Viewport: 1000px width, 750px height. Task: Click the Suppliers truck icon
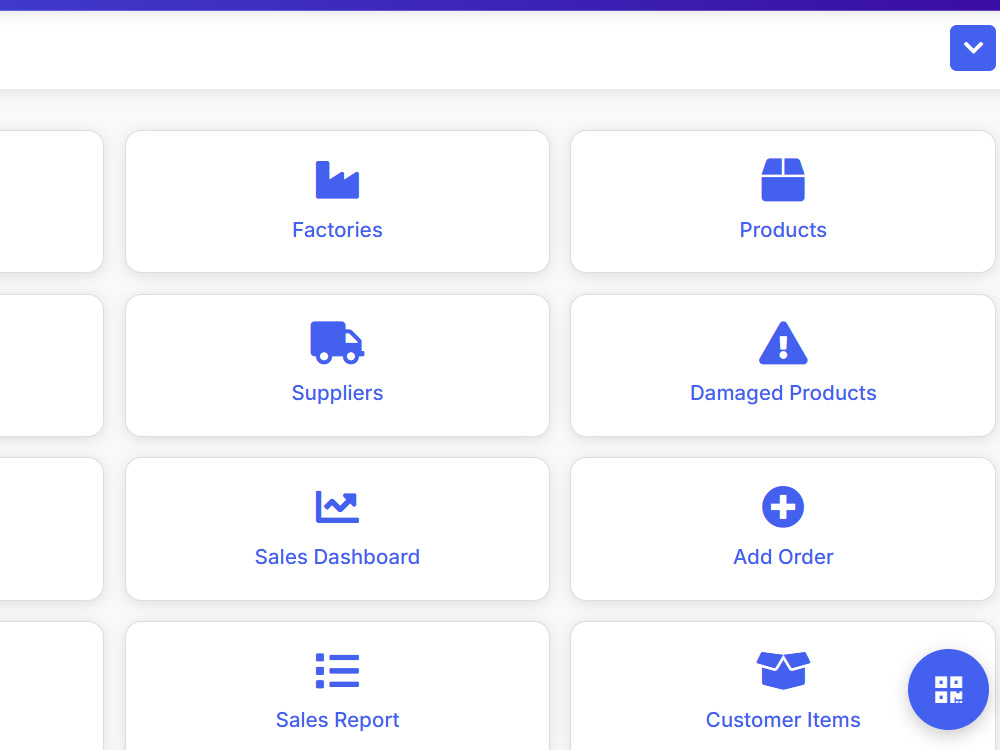[337, 342]
